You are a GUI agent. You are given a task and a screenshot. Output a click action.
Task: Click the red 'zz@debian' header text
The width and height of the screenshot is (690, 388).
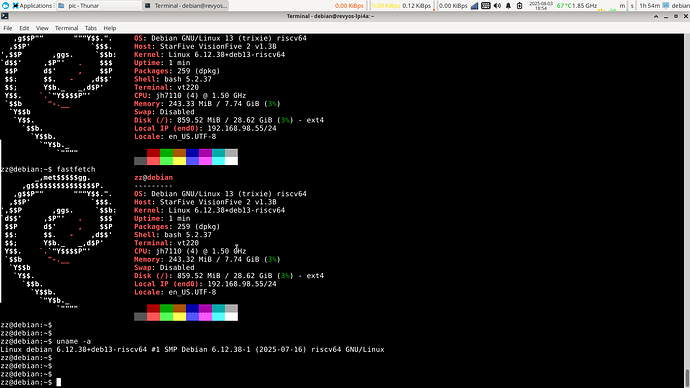[x=154, y=178]
